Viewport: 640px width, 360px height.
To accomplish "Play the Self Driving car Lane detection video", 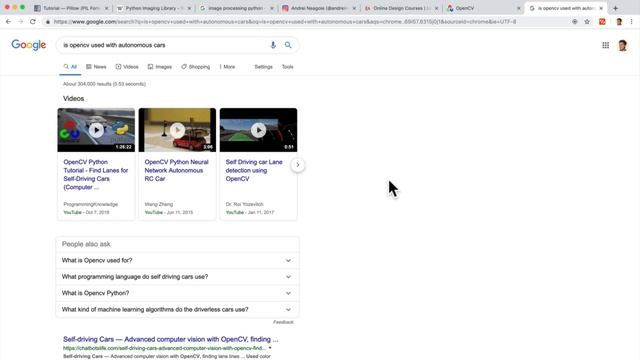I will point(258,130).
